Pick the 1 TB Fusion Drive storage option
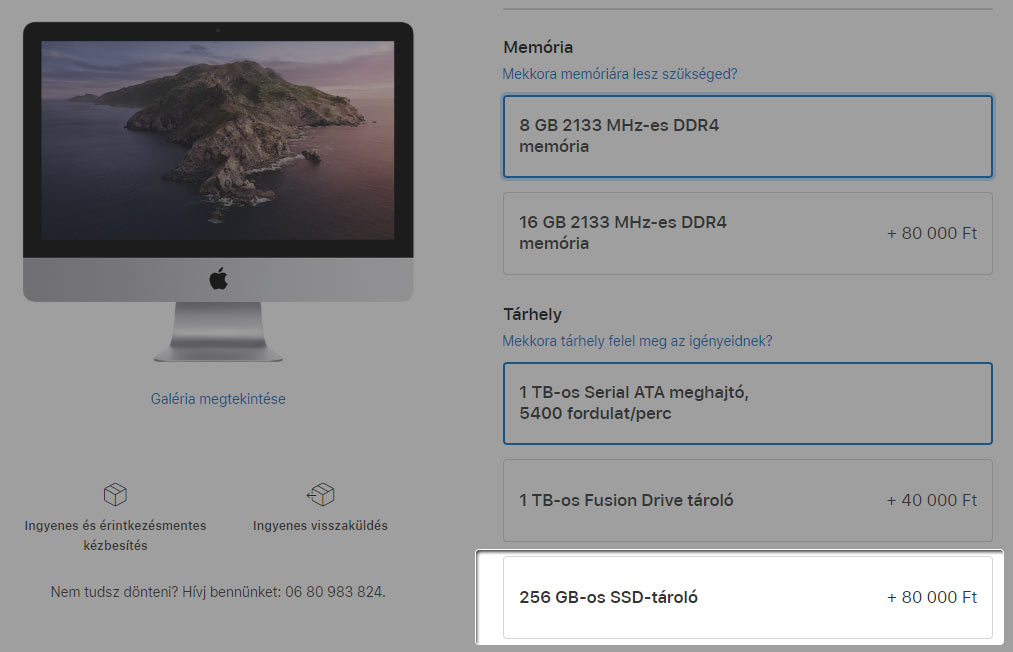 click(x=747, y=500)
